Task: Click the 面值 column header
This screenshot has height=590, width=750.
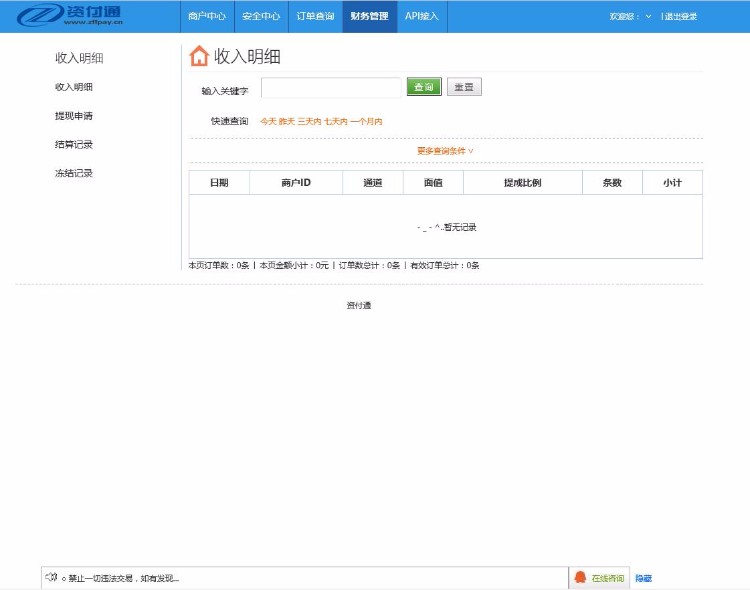Action: click(x=433, y=182)
